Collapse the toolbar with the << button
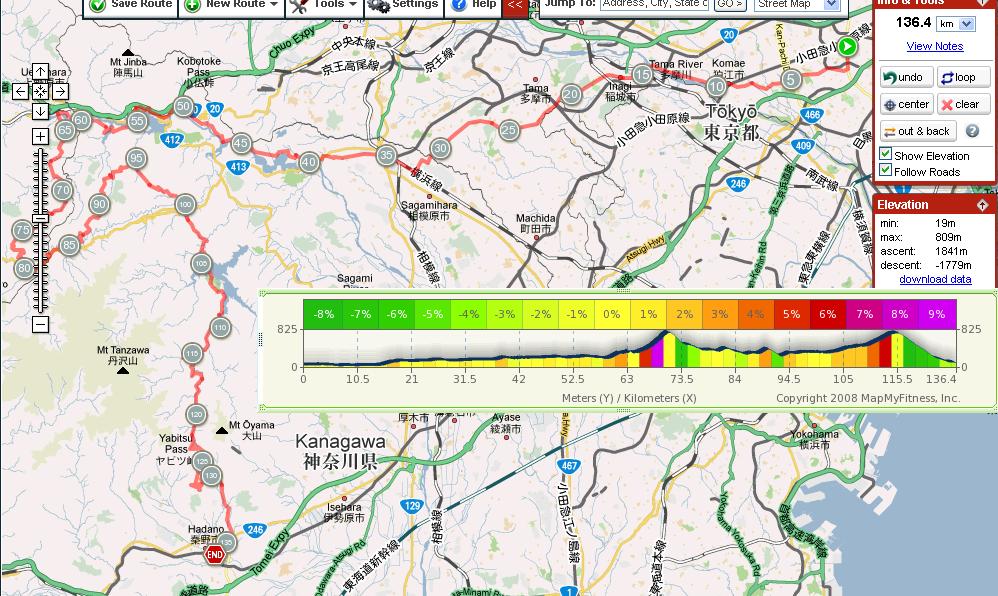998x596 pixels. 514,5
